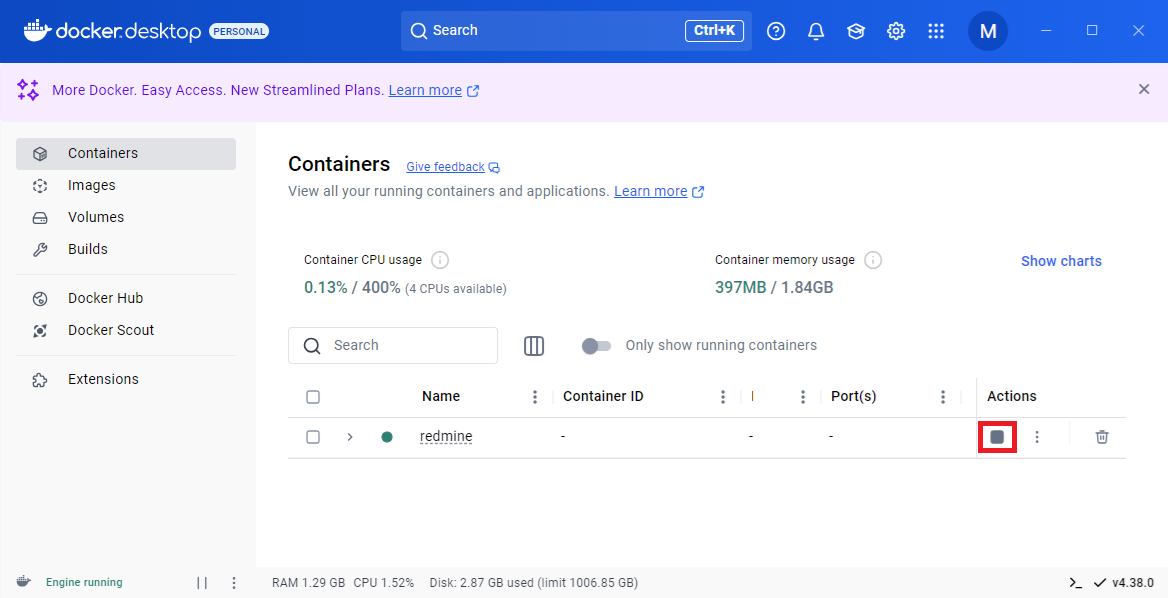The height and width of the screenshot is (598, 1168).
Task: Open Images in sidebar
Action: pos(126,185)
